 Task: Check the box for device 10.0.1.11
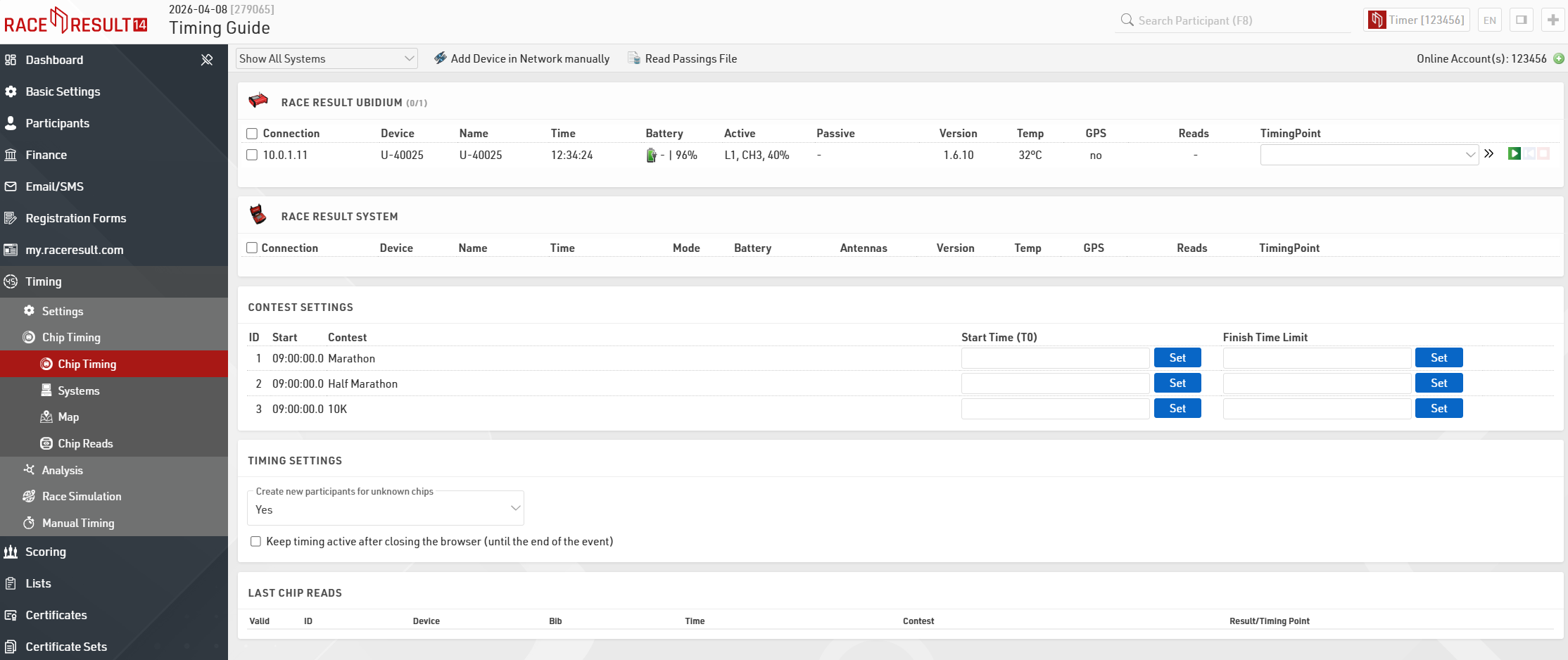click(x=252, y=155)
